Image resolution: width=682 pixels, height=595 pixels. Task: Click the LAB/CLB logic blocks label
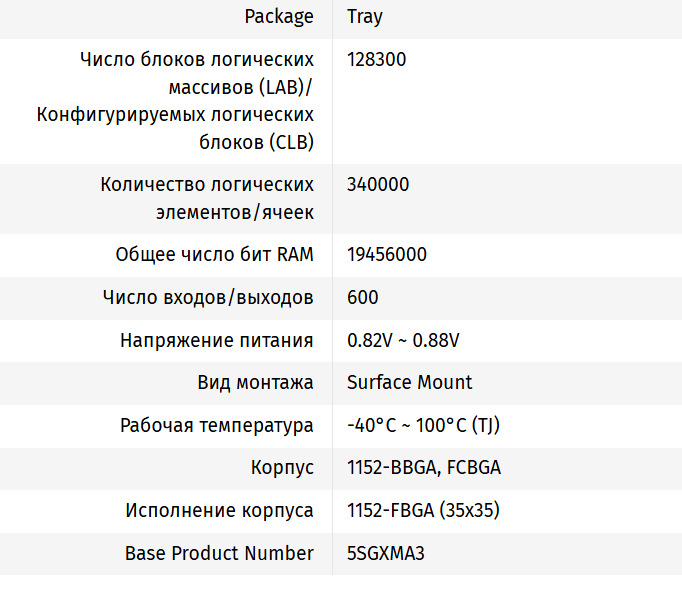pos(175,101)
